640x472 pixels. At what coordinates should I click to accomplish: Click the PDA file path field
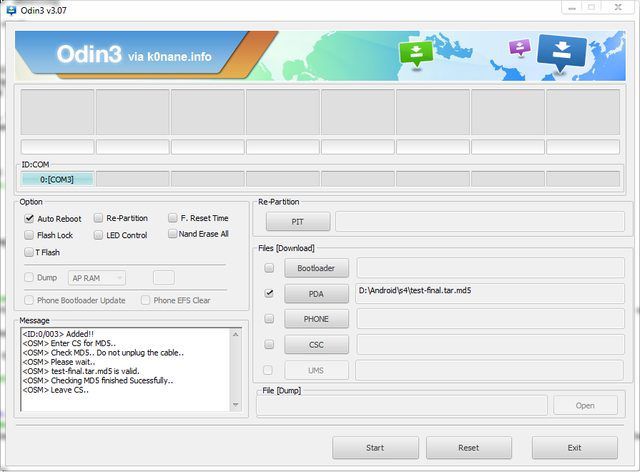(493, 293)
